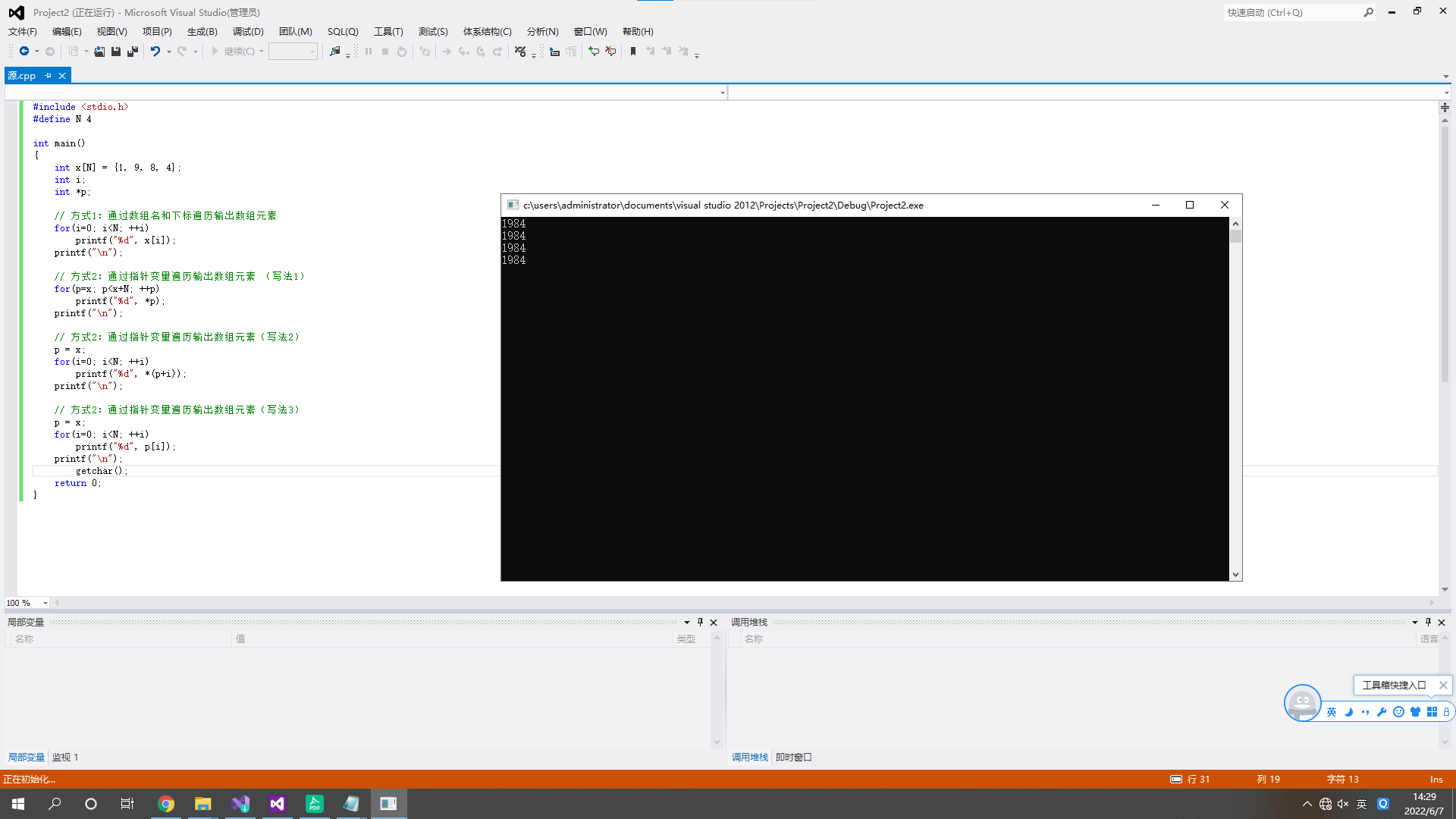Open the 调试(D) menu
Screen dimensions: 1456x819
click(248, 32)
